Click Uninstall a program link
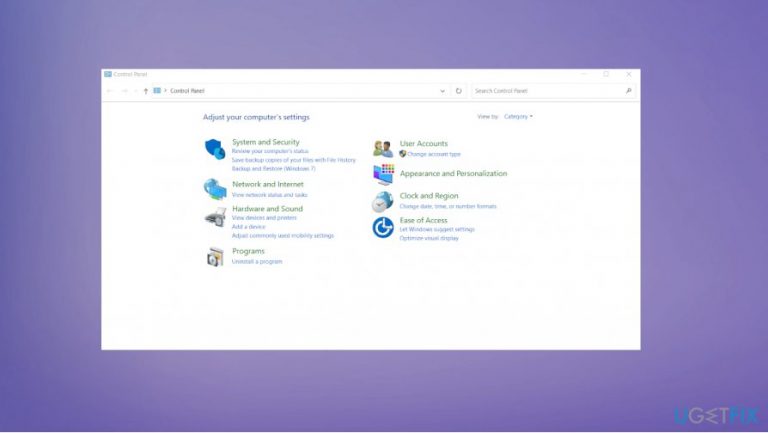The height and width of the screenshot is (433, 768). pyautogui.click(x=257, y=262)
